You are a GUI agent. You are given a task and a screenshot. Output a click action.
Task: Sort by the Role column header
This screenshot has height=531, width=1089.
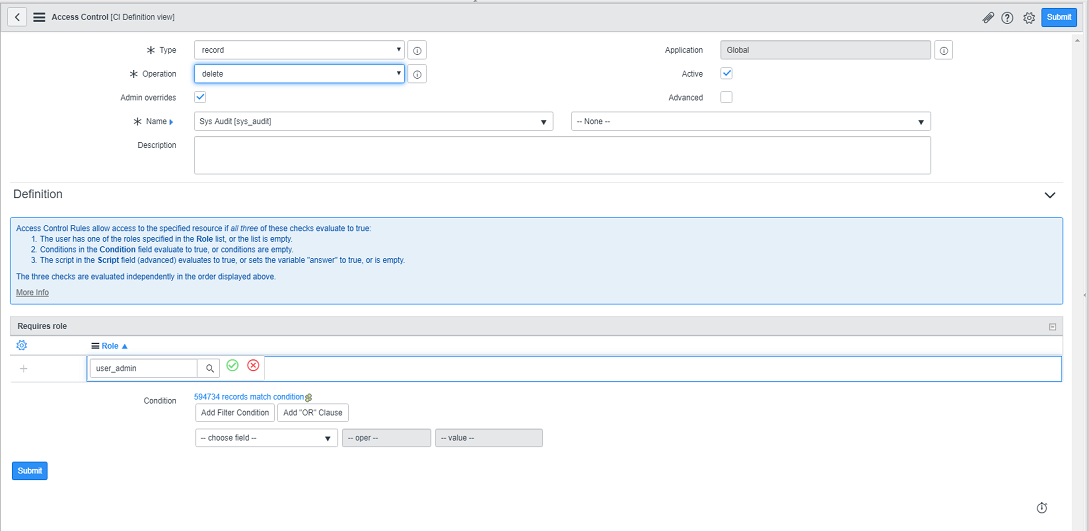[x=111, y=346]
